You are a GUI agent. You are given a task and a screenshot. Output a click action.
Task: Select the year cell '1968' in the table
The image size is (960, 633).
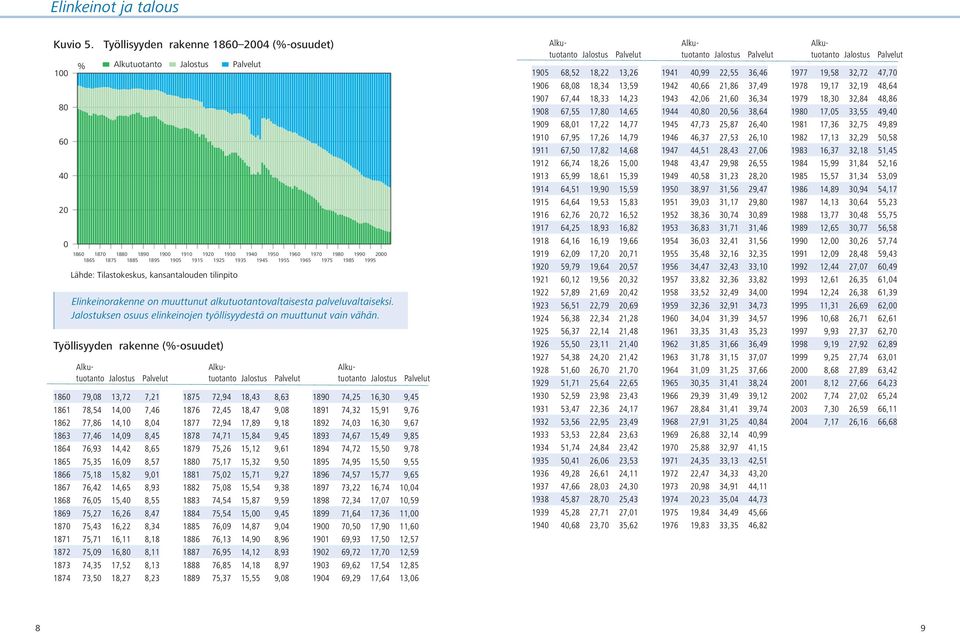(670, 422)
